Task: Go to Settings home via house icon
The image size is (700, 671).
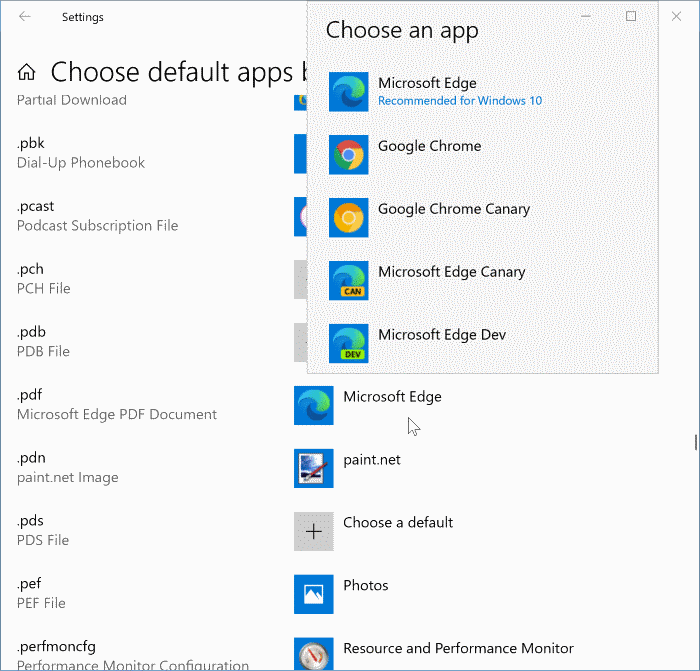Action: [26, 72]
